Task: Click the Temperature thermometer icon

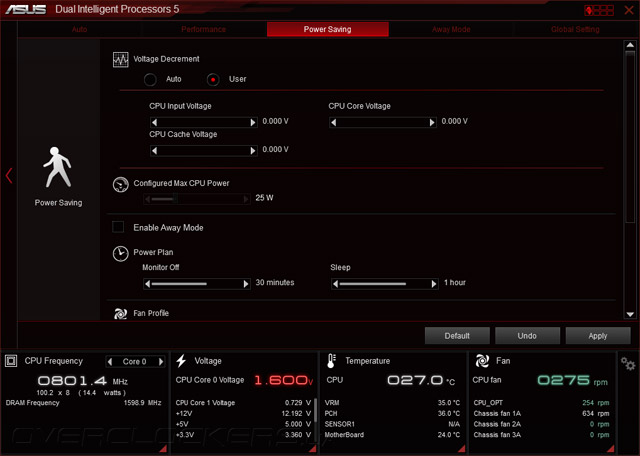Action: point(331,361)
